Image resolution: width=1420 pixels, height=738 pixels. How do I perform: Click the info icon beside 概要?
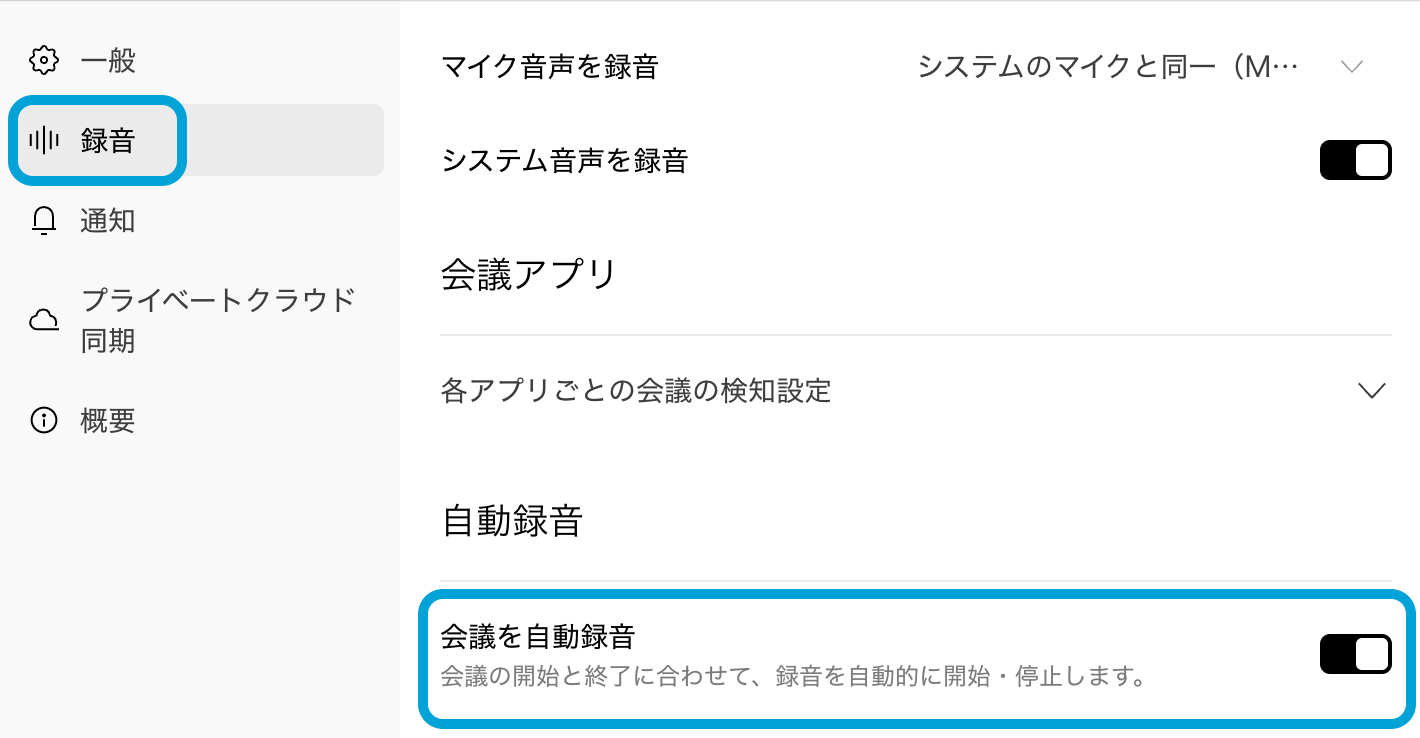pyautogui.click(x=43, y=421)
